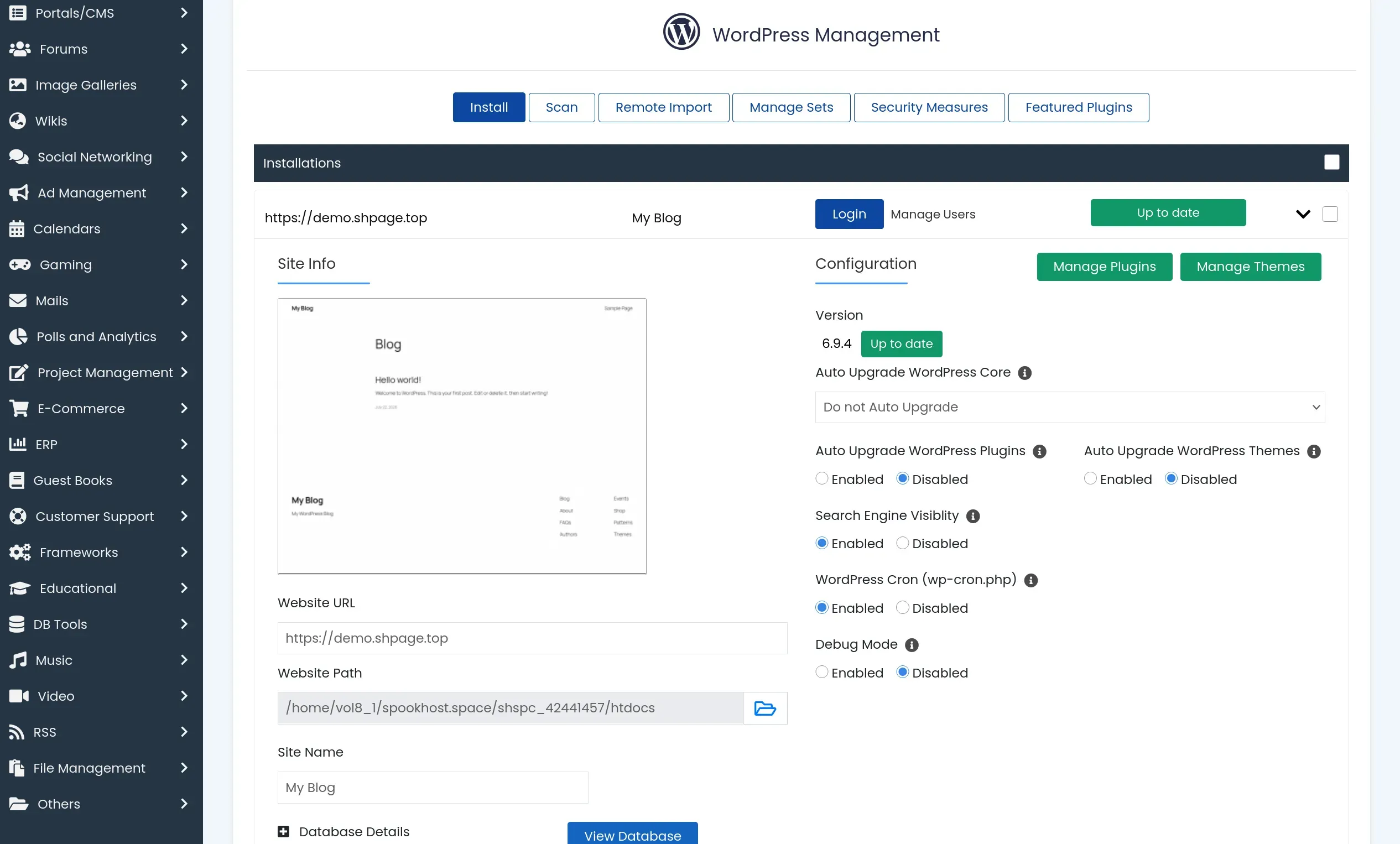Viewport: 1400px width, 844px height.
Task: Select Enabled for Debug Mode
Action: click(821, 672)
